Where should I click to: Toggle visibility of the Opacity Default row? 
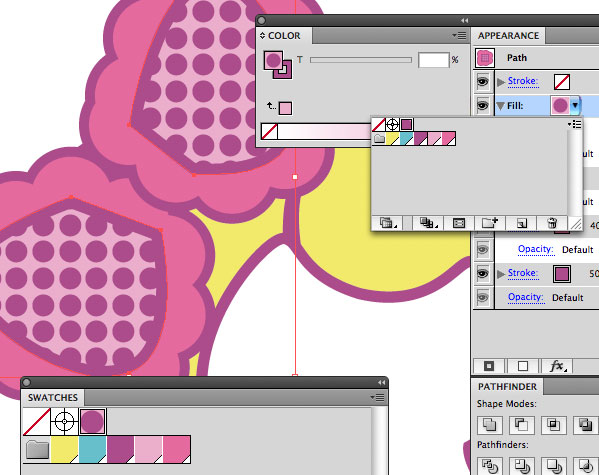pos(483,250)
